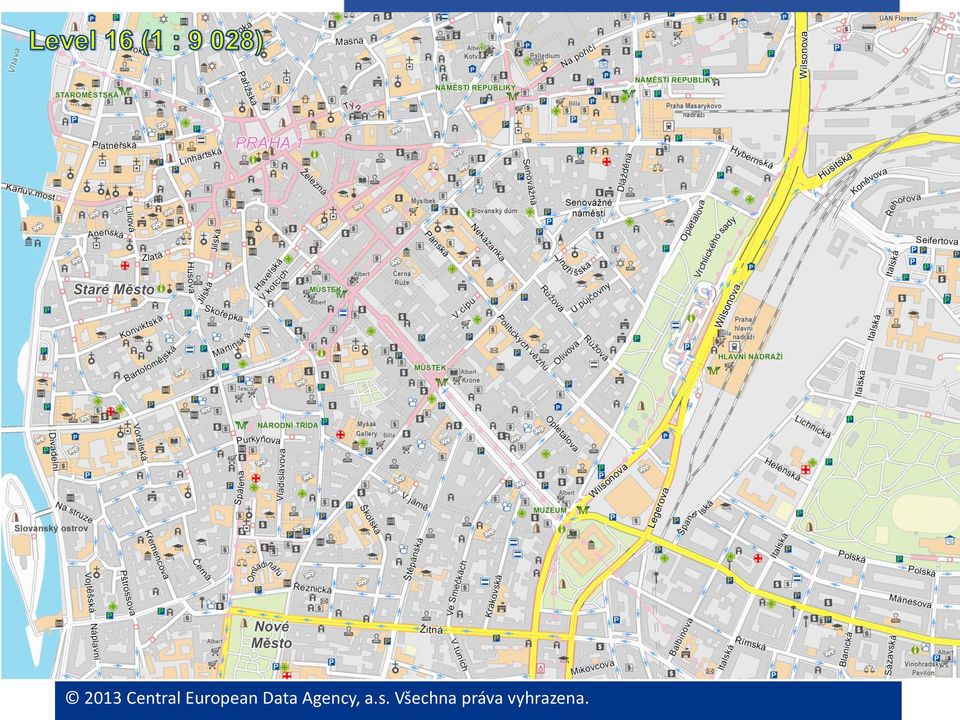Click the shopping cart icon at Myslbek
Screen dimensions: 960x720
click(x=414, y=212)
